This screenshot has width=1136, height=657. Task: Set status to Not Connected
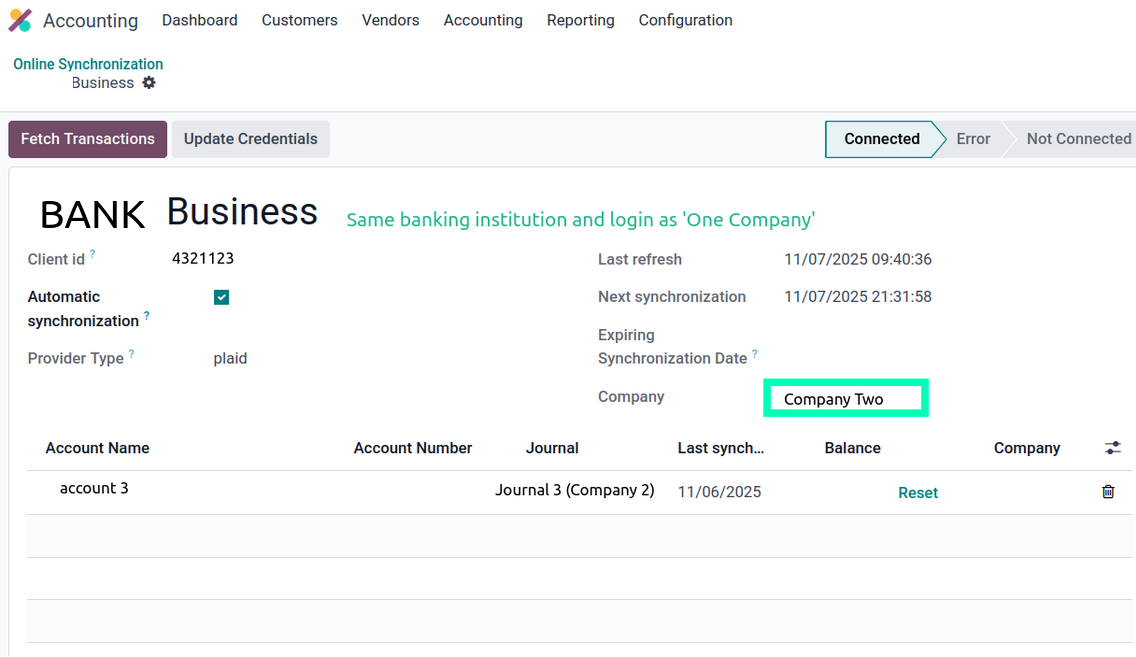1078,139
